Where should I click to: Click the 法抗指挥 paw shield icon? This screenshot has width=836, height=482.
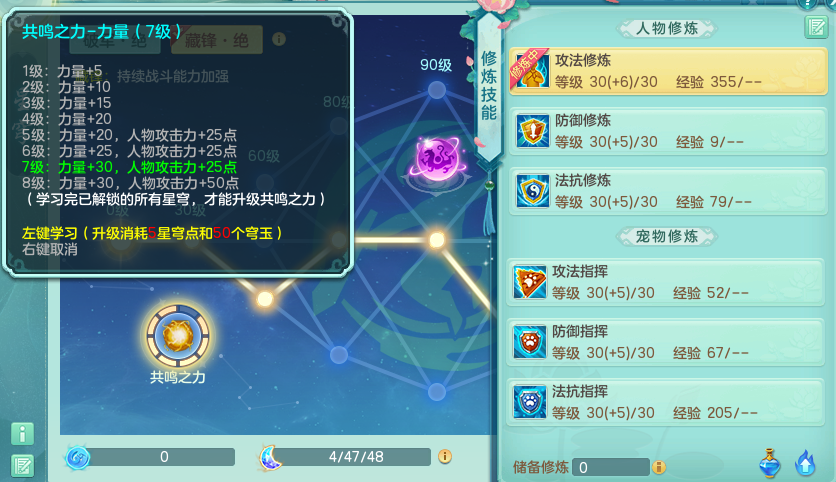pos(529,401)
